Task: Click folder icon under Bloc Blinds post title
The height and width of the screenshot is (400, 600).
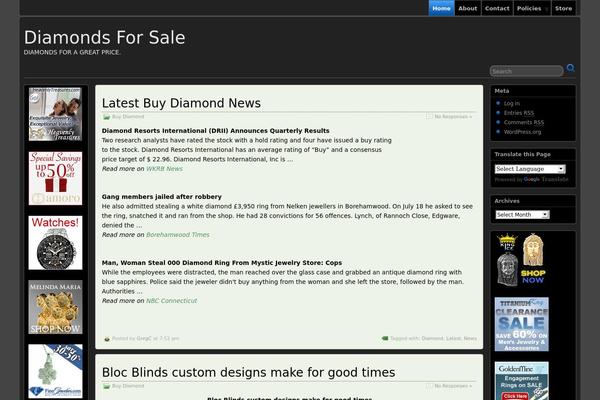Action: click(x=107, y=386)
